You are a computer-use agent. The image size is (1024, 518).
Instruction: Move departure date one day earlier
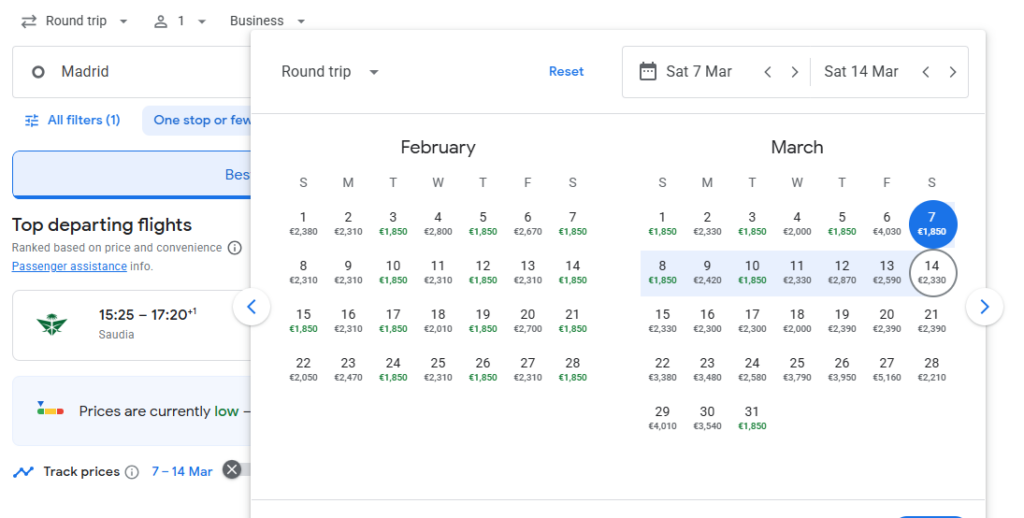tap(768, 72)
